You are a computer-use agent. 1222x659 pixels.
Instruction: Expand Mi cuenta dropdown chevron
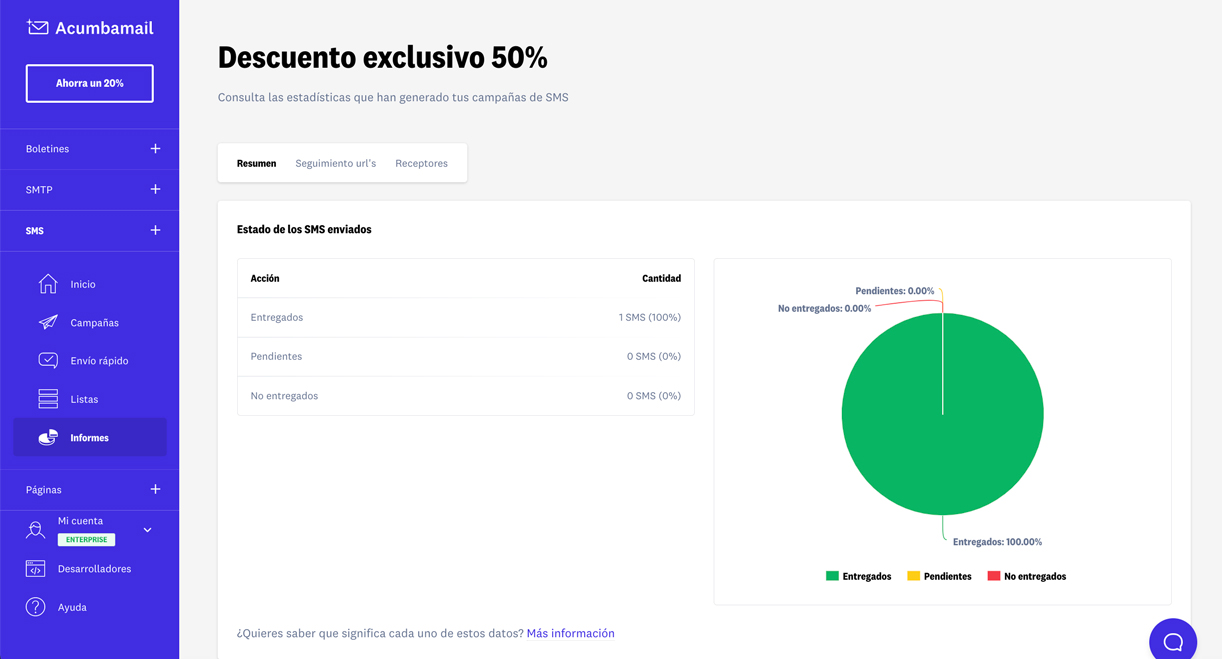coord(148,530)
